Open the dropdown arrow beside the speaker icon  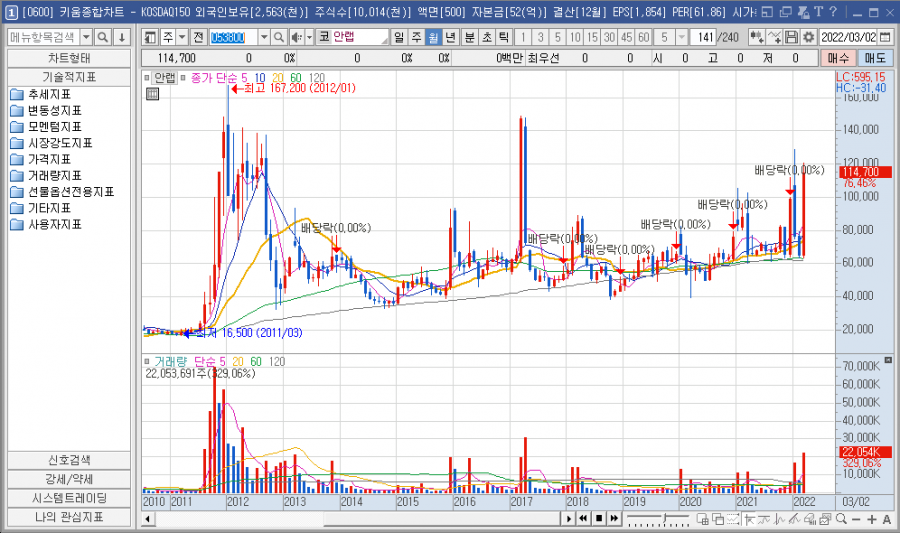[309, 37]
